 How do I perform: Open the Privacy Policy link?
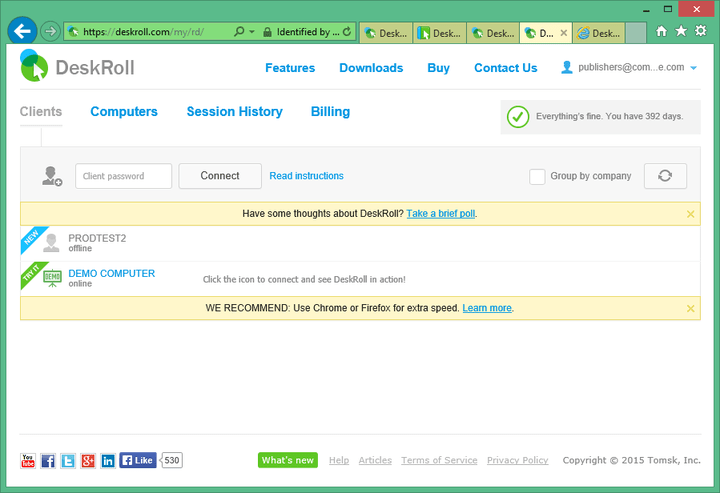click(518, 460)
